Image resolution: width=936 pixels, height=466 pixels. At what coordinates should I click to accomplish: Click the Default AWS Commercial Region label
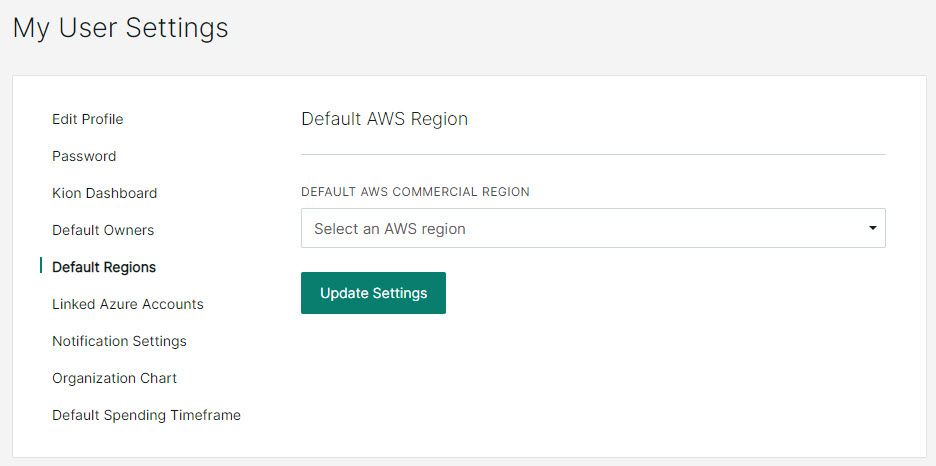pos(415,192)
